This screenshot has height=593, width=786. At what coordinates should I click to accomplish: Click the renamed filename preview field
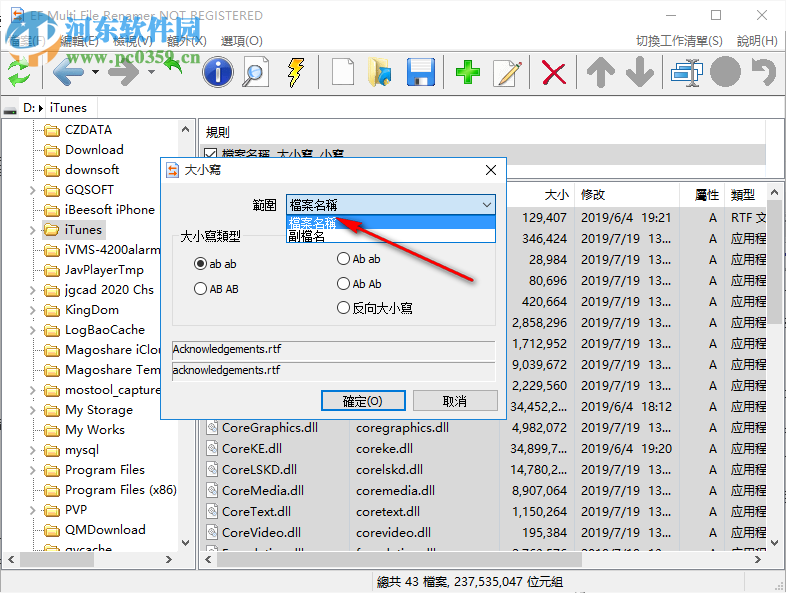[333, 371]
